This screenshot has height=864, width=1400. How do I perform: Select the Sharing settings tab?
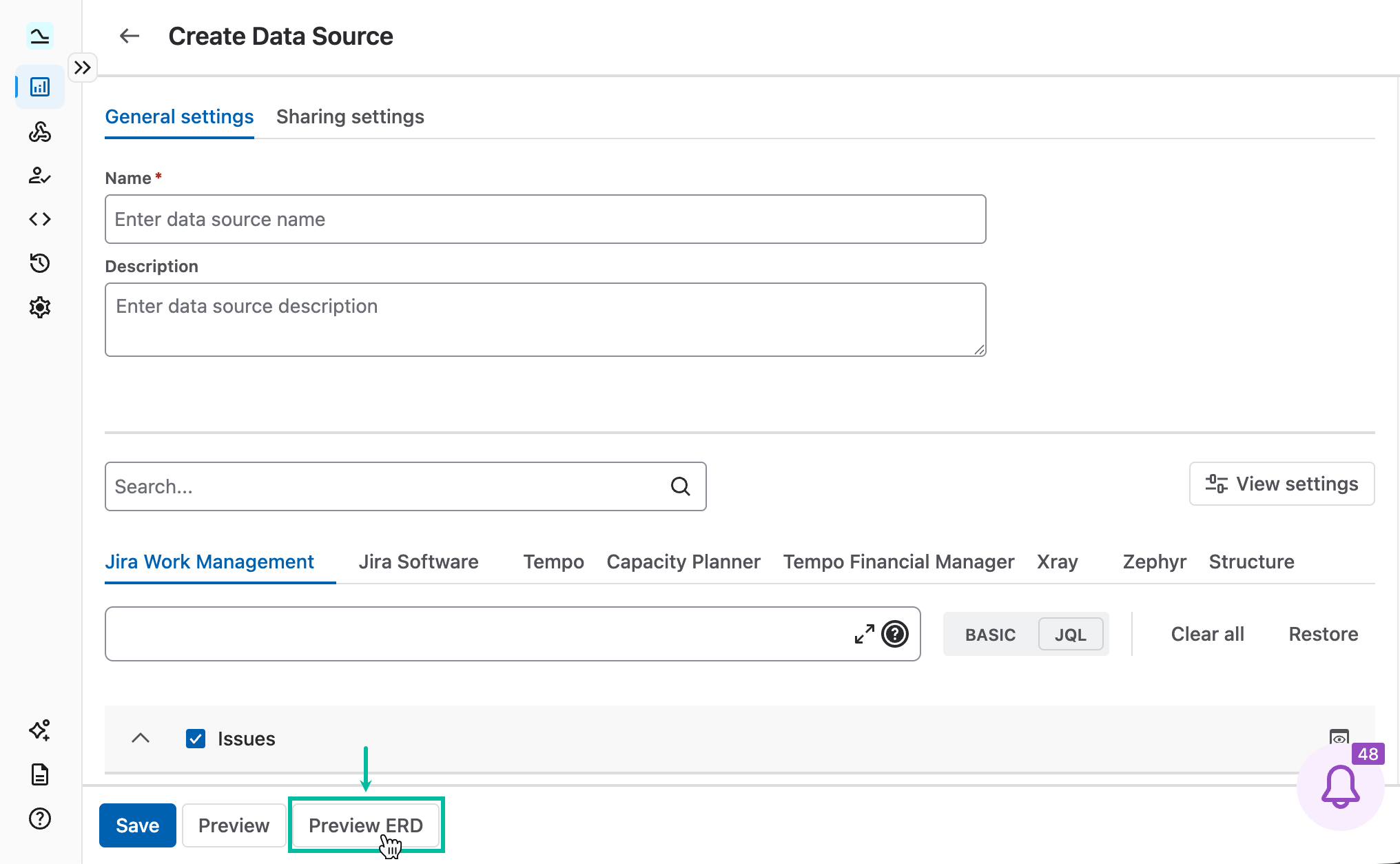350,116
